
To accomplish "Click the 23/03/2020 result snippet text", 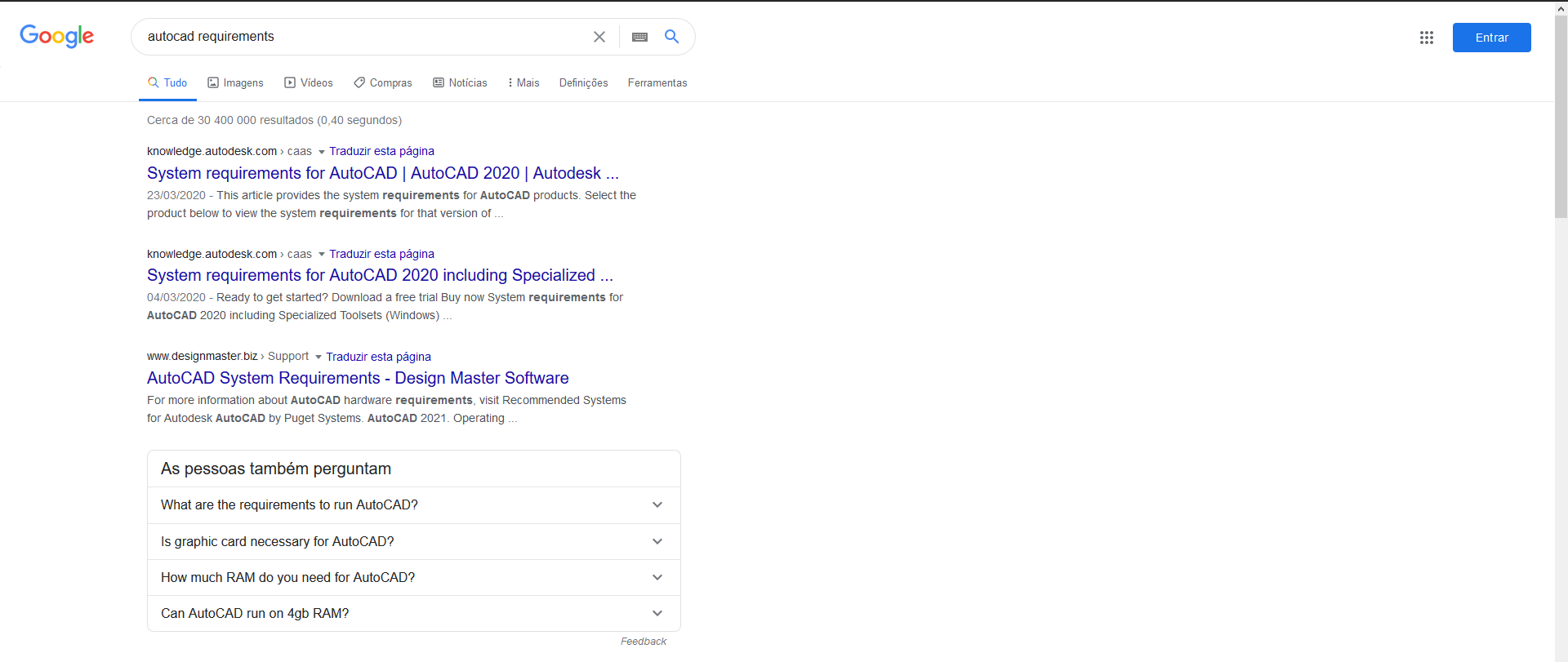I will [391, 204].
